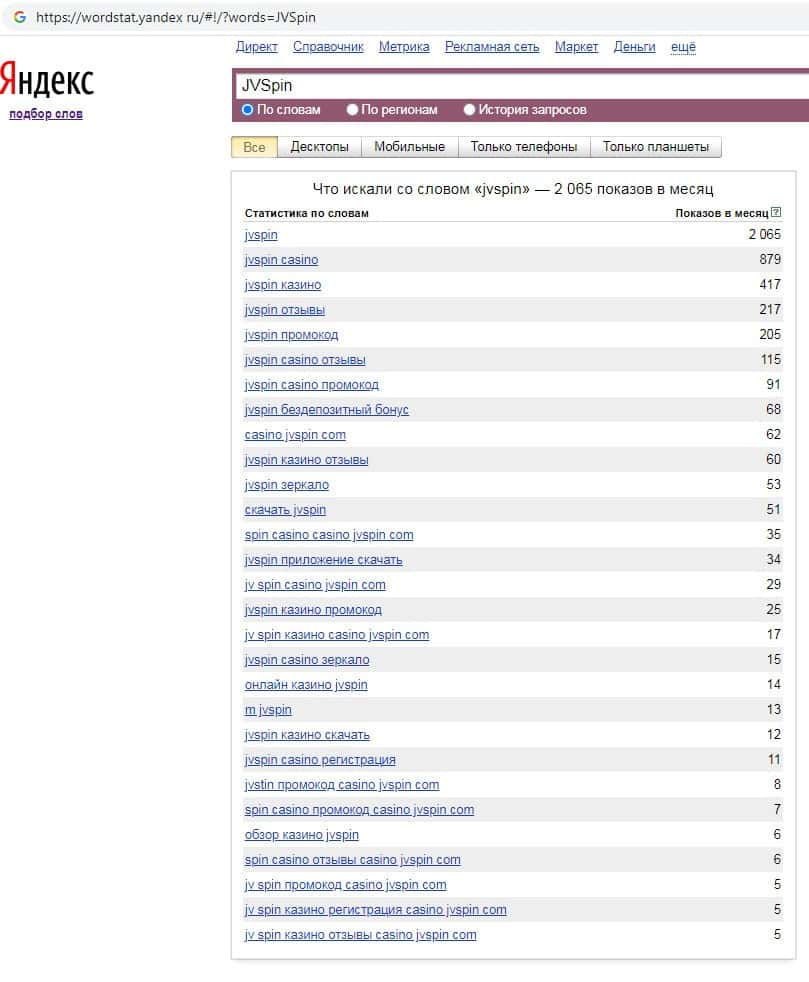The image size is (809, 982).
Task: Open the jvspin casino отзывы link
Action: pyautogui.click(x=305, y=360)
